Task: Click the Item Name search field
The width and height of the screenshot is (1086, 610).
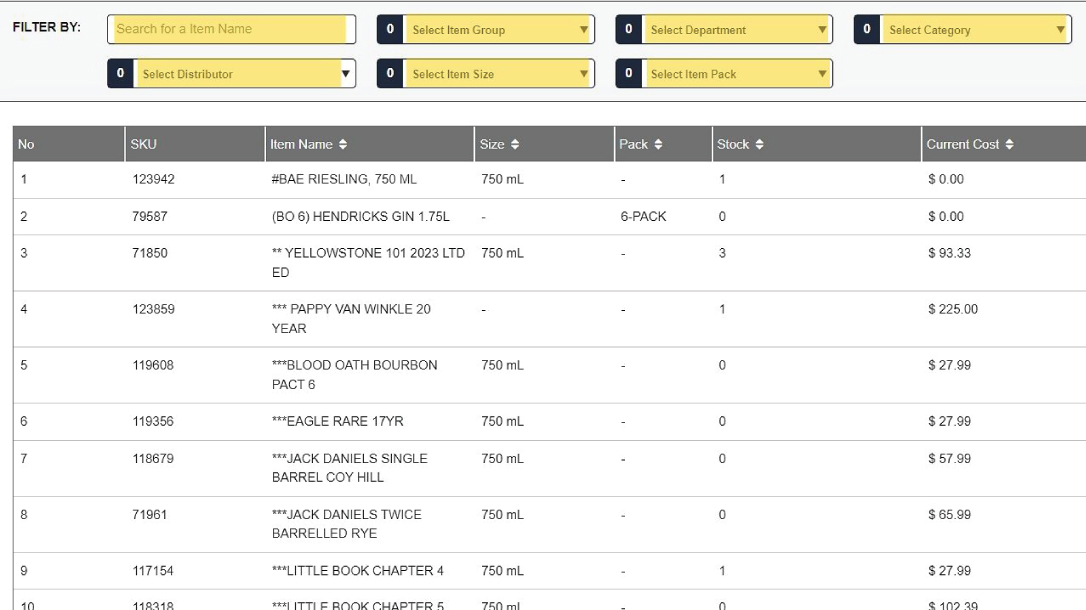Action: tap(231, 29)
